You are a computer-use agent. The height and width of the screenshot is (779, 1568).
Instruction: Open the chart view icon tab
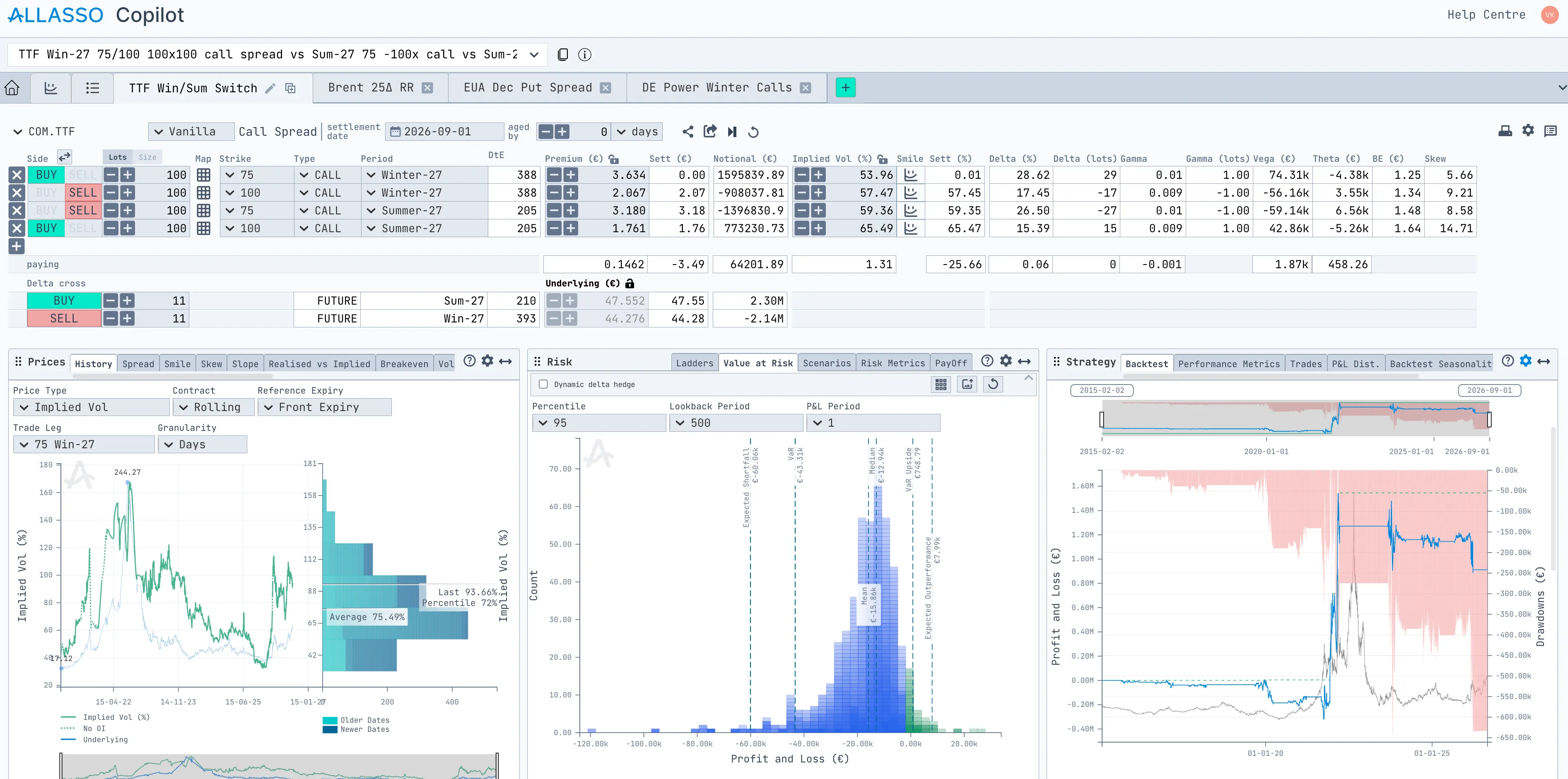[51, 88]
